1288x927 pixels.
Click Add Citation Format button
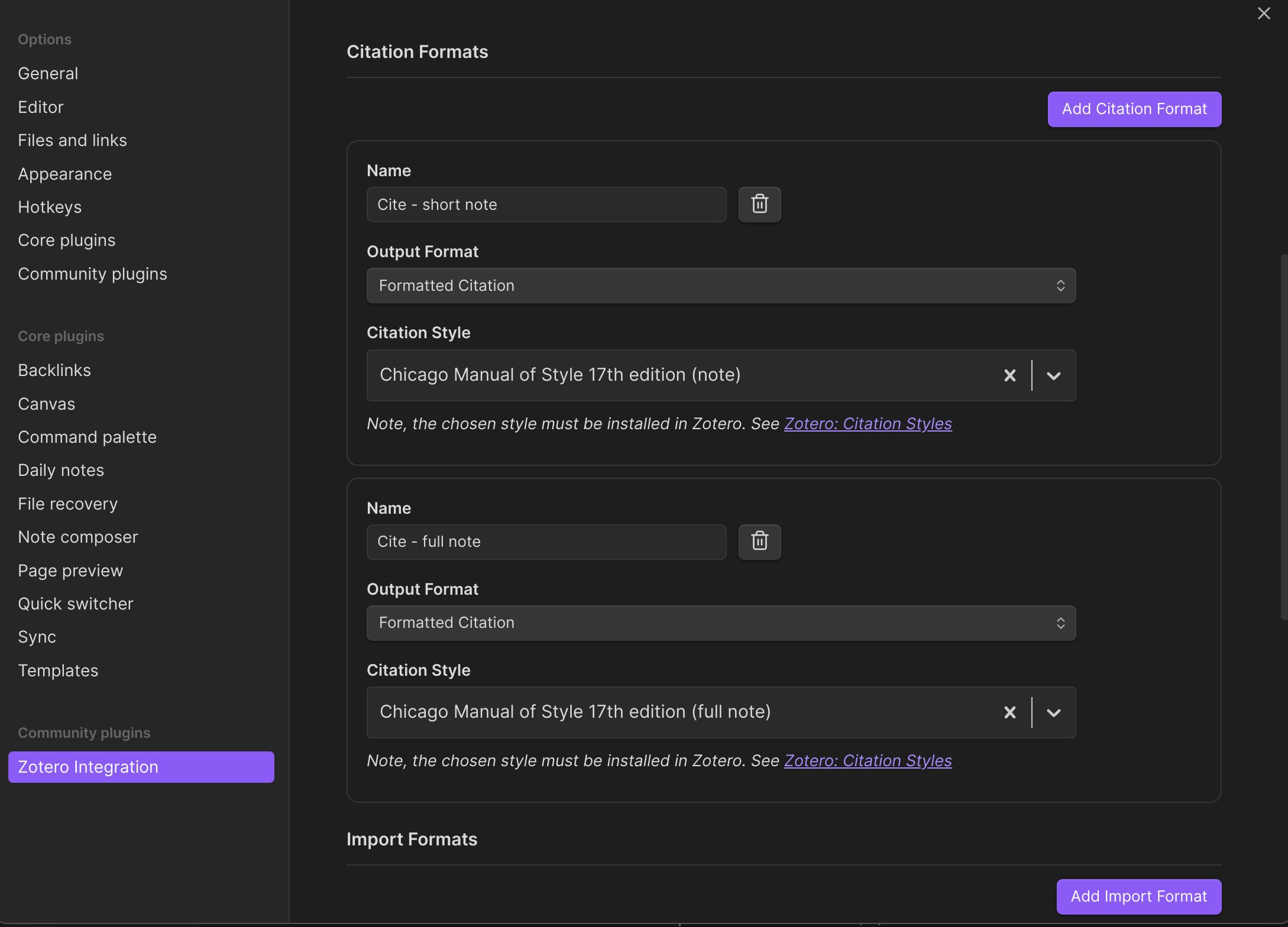(1134, 109)
